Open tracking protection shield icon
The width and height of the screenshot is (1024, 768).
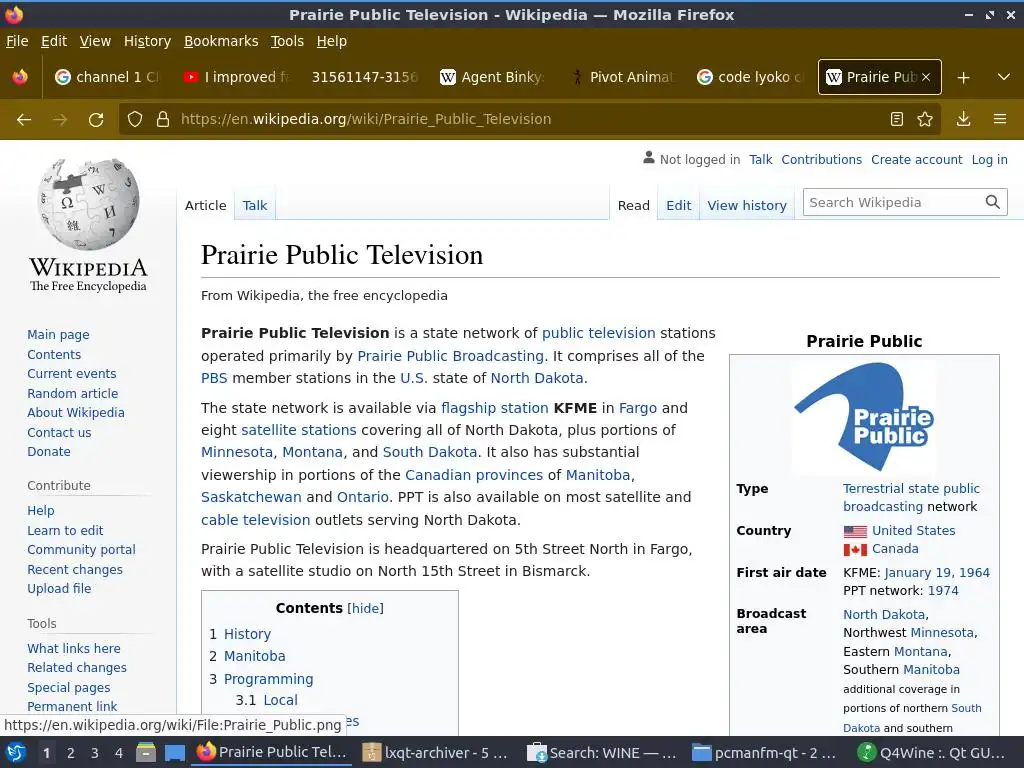click(x=135, y=119)
